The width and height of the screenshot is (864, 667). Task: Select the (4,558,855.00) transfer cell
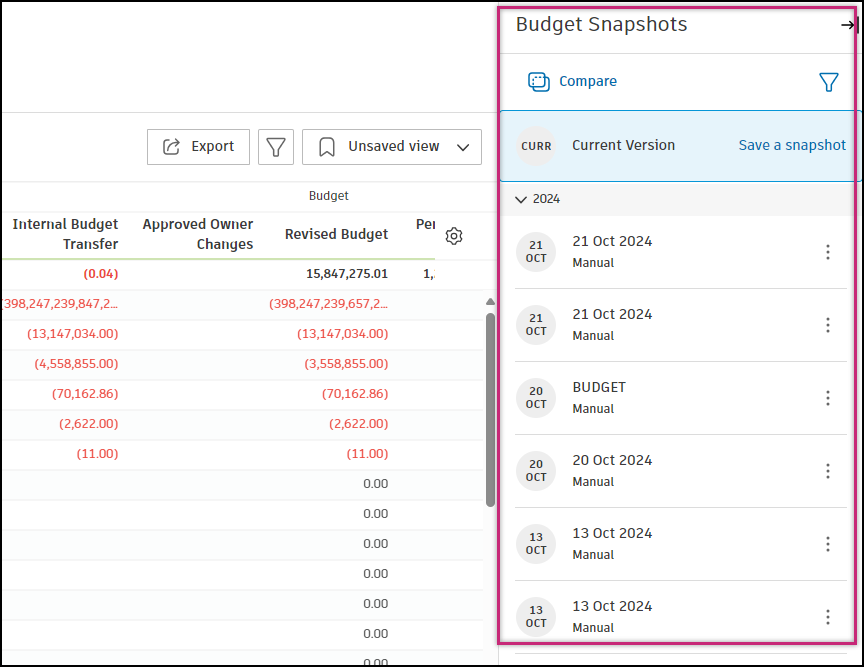point(76,364)
